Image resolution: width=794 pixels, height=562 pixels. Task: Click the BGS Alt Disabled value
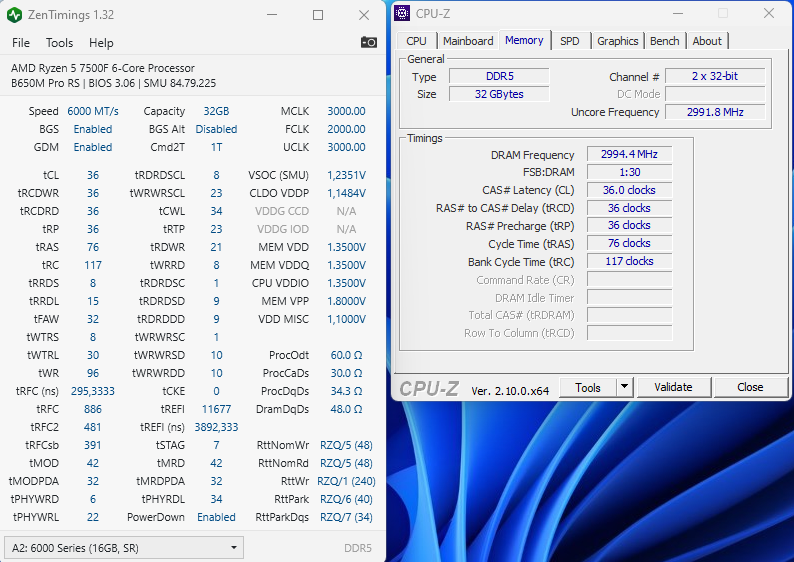point(216,129)
